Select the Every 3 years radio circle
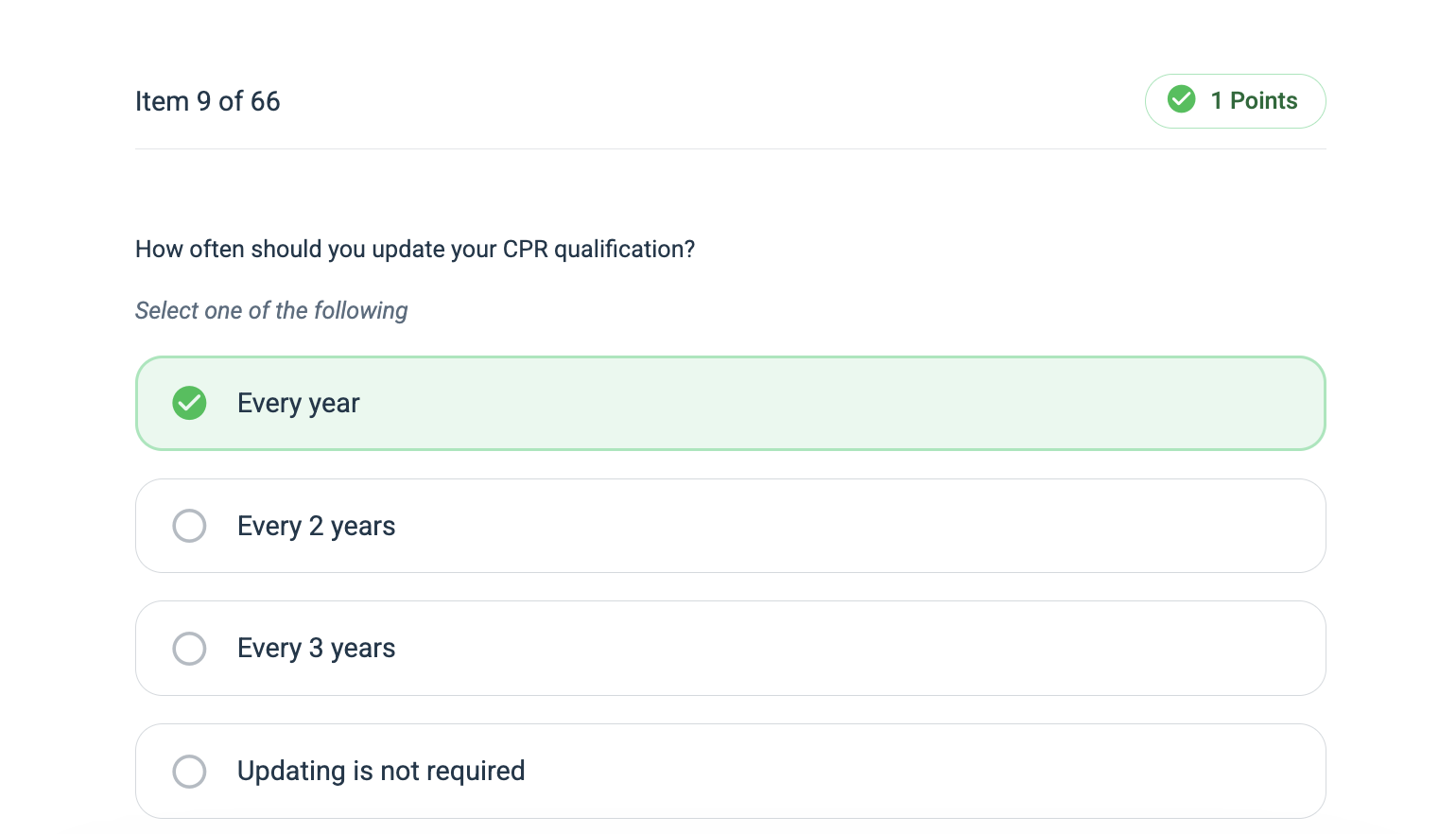The width and height of the screenshot is (1456, 834). pyautogui.click(x=189, y=649)
